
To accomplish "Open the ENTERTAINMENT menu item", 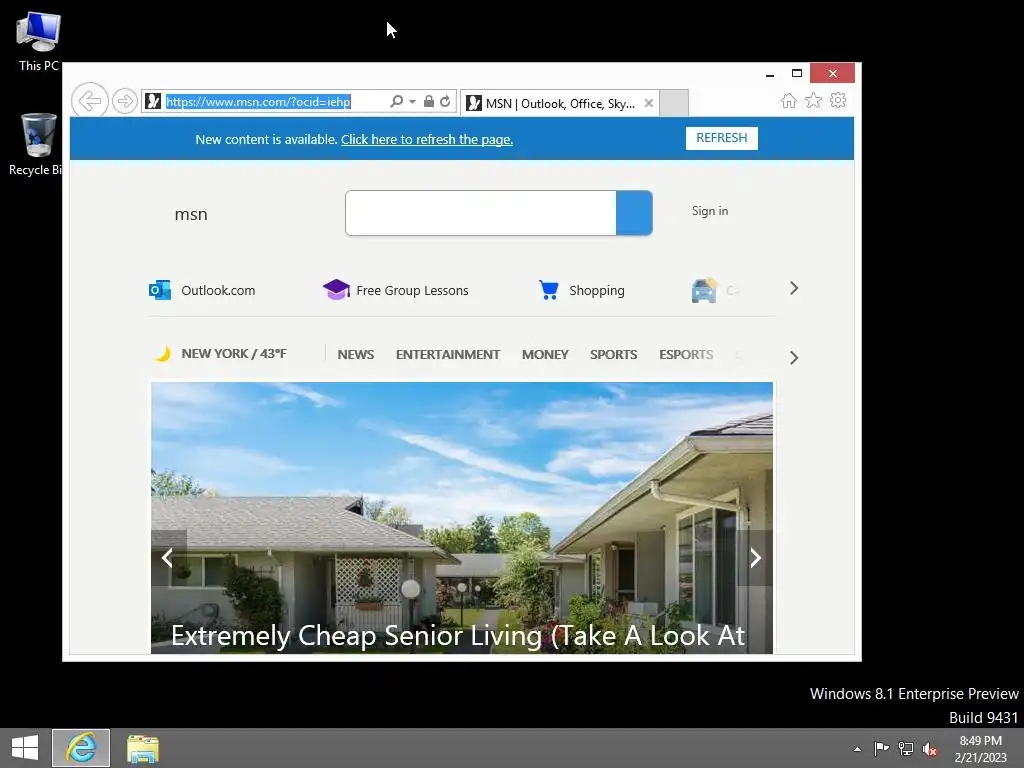I will click(447, 355).
